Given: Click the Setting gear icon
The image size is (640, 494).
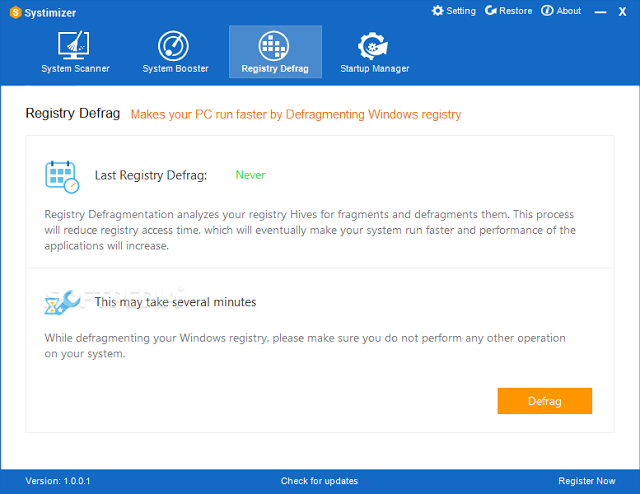Looking at the screenshot, I should pos(438,11).
